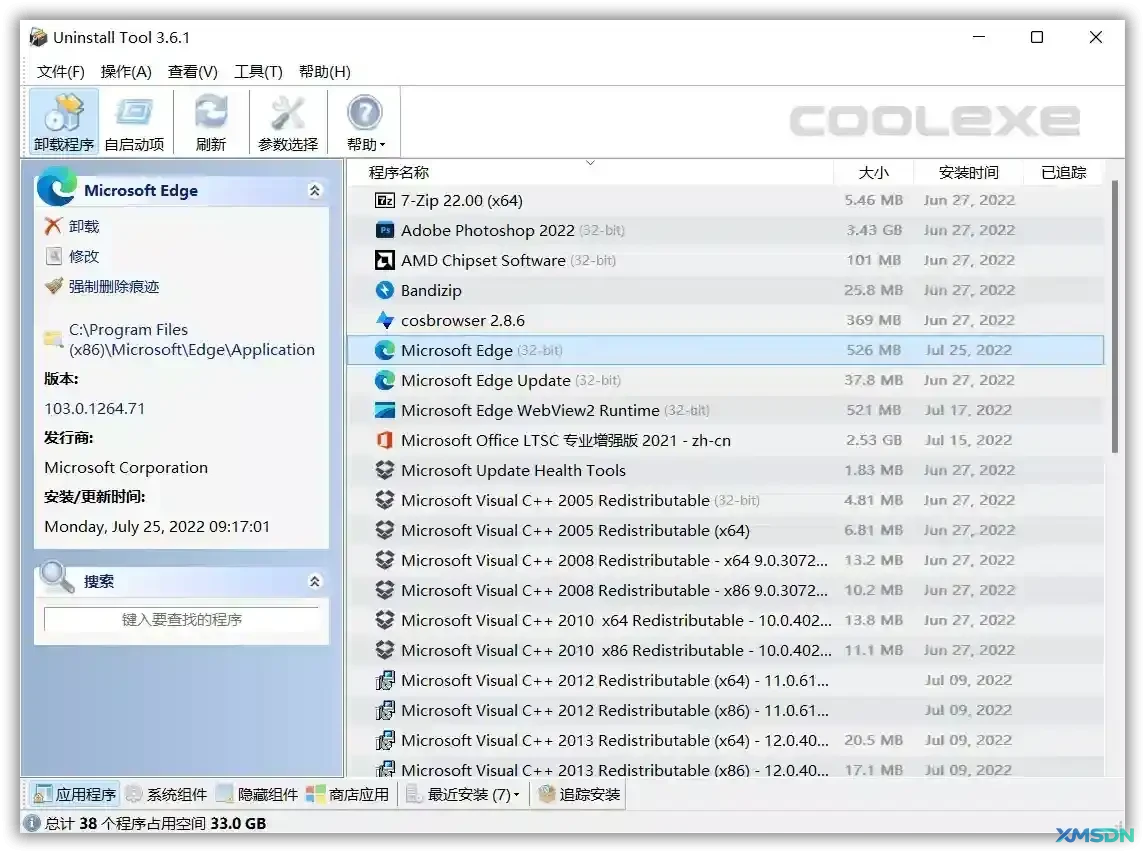The height and width of the screenshot is (853, 1145).
Task: Select Visual C++ 2008 Redistributable - x64 row
Action: (x=726, y=559)
